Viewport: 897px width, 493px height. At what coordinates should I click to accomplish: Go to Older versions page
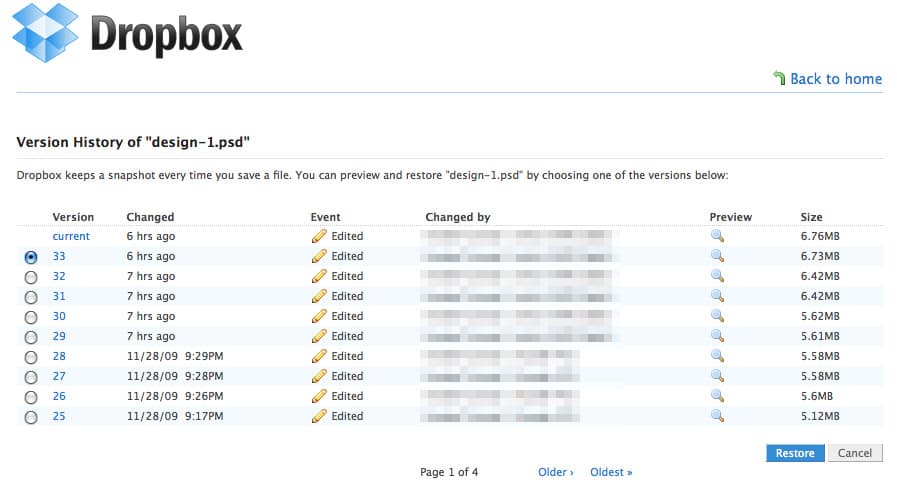coord(555,472)
